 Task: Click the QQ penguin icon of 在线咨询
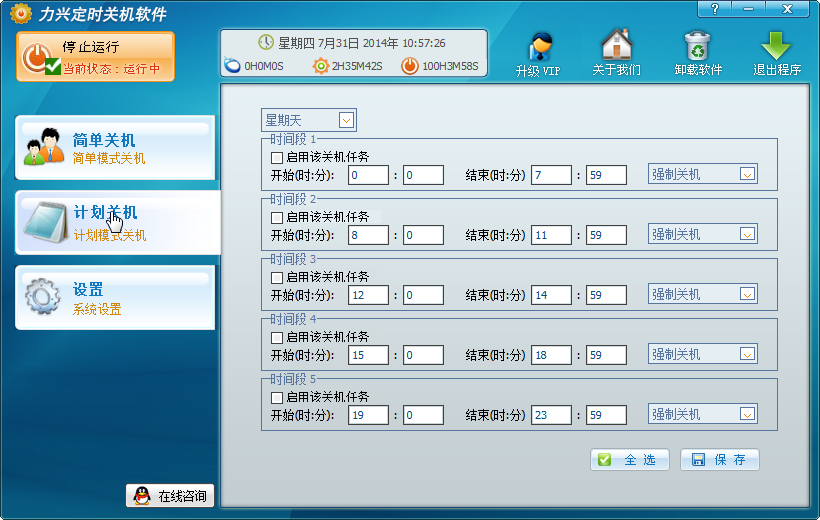142,495
